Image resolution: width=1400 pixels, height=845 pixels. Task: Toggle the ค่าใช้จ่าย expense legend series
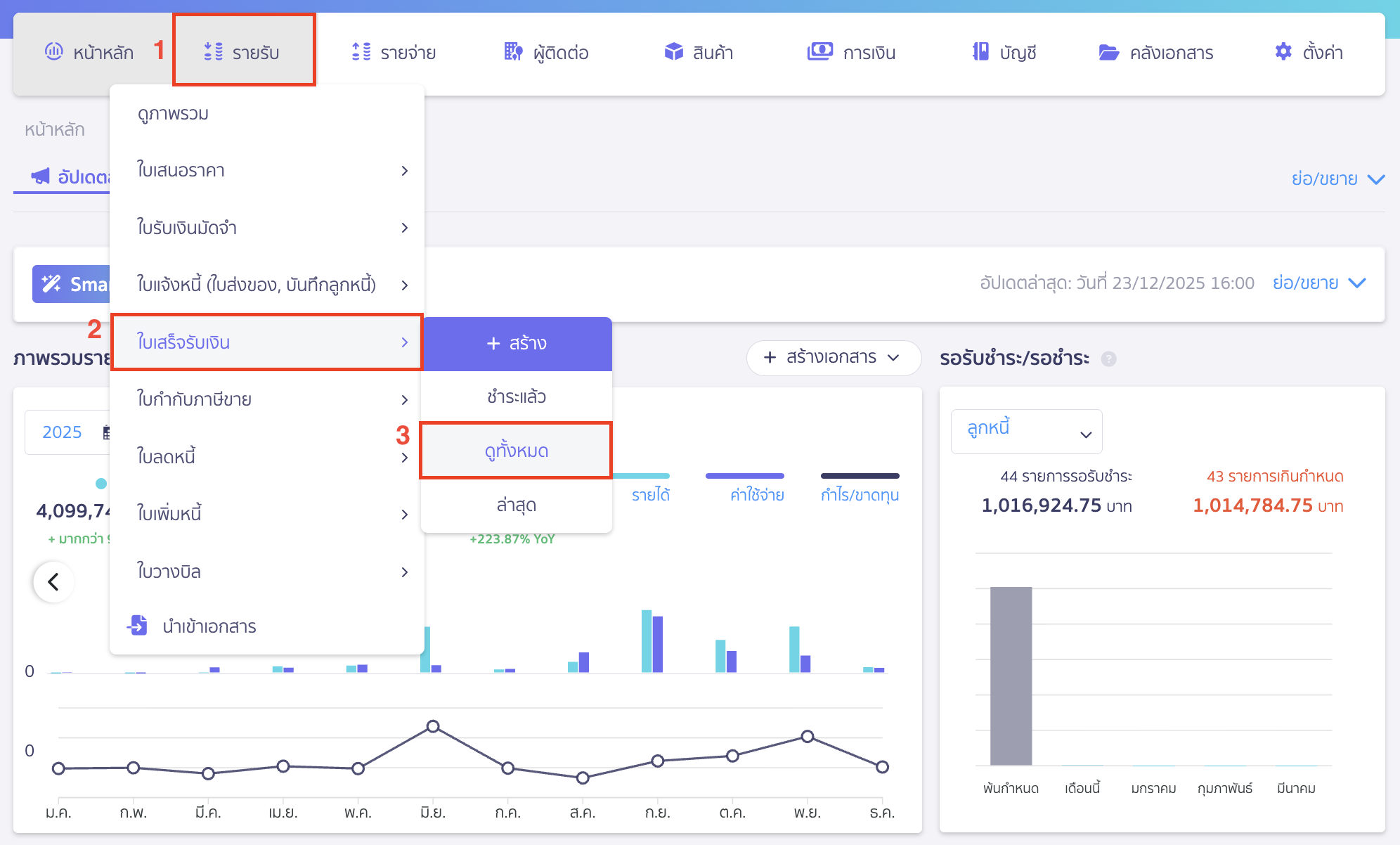tap(756, 494)
